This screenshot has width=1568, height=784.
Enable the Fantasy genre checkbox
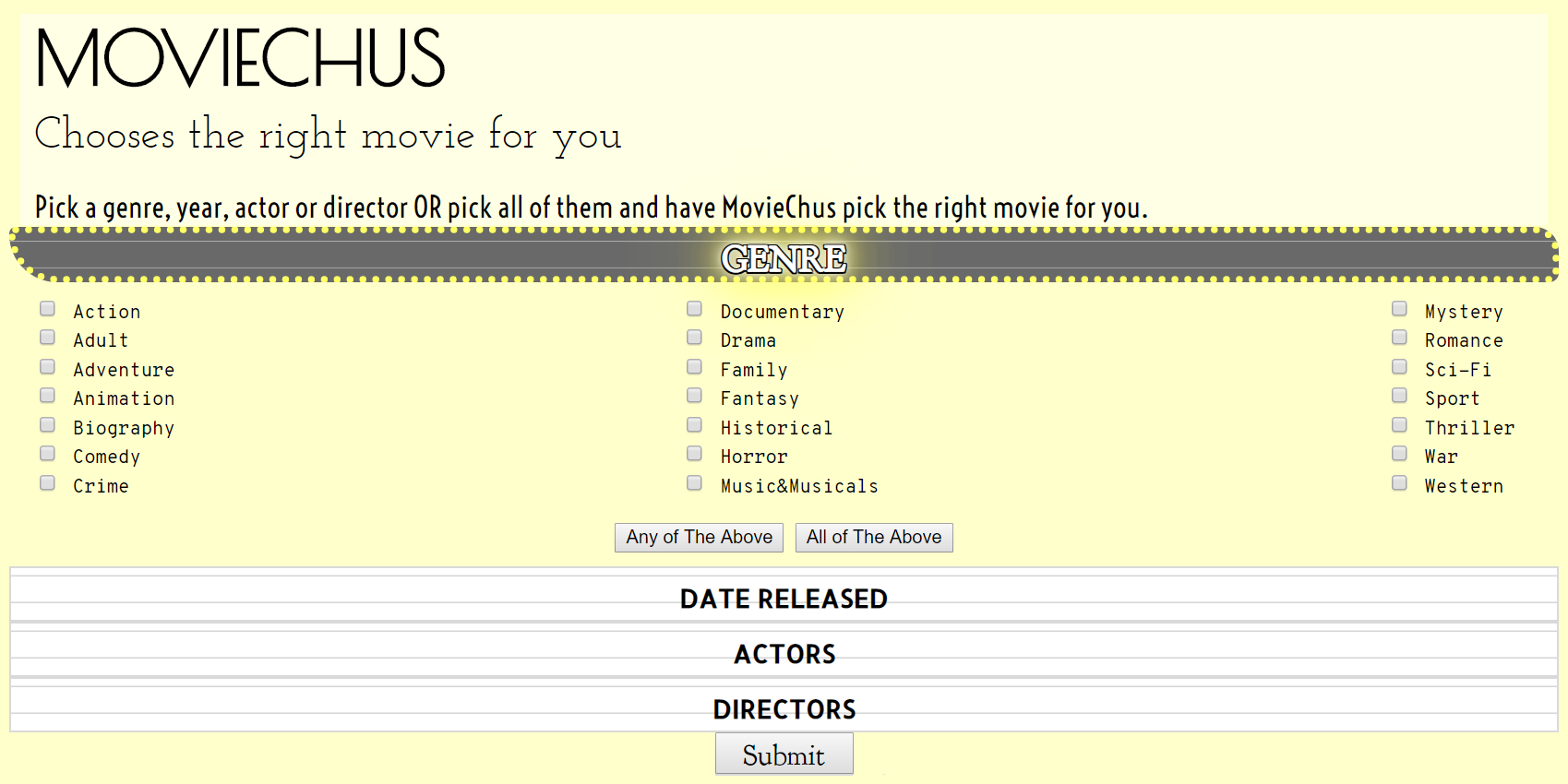695,396
